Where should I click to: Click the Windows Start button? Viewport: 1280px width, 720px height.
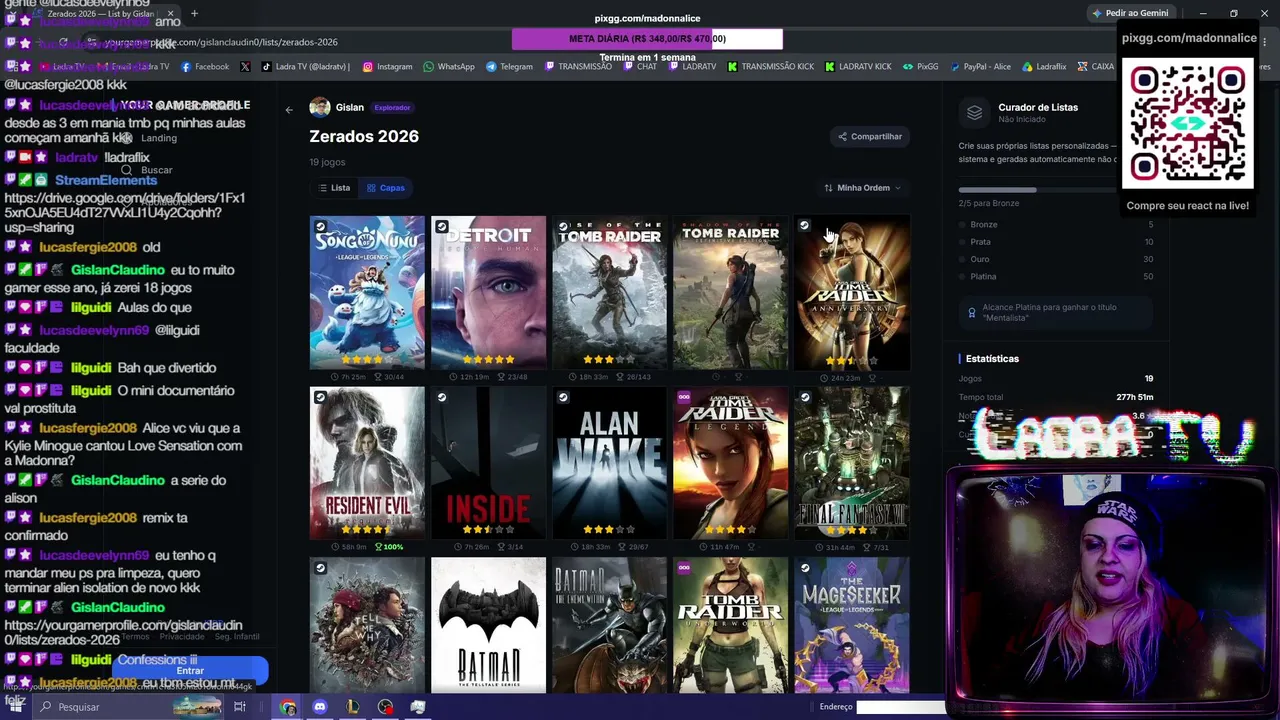16,707
